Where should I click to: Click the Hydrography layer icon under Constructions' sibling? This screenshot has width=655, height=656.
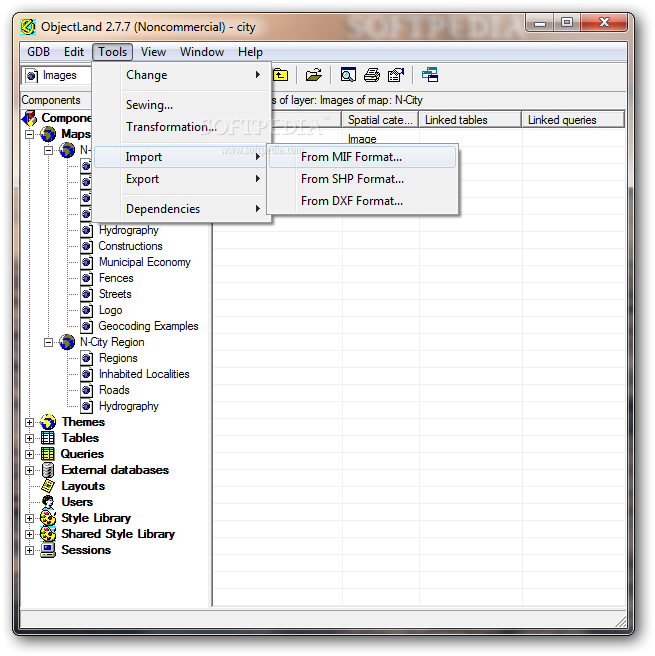coord(87,230)
